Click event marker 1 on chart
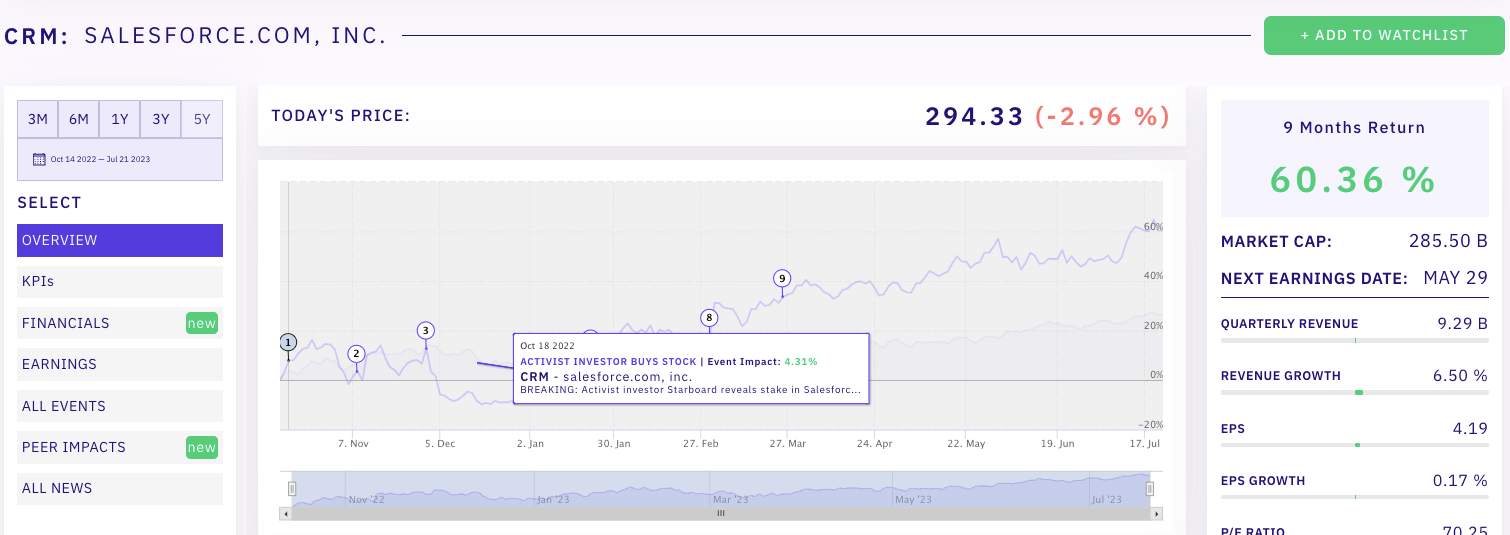This screenshot has height=535, width=1510. pos(288,342)
